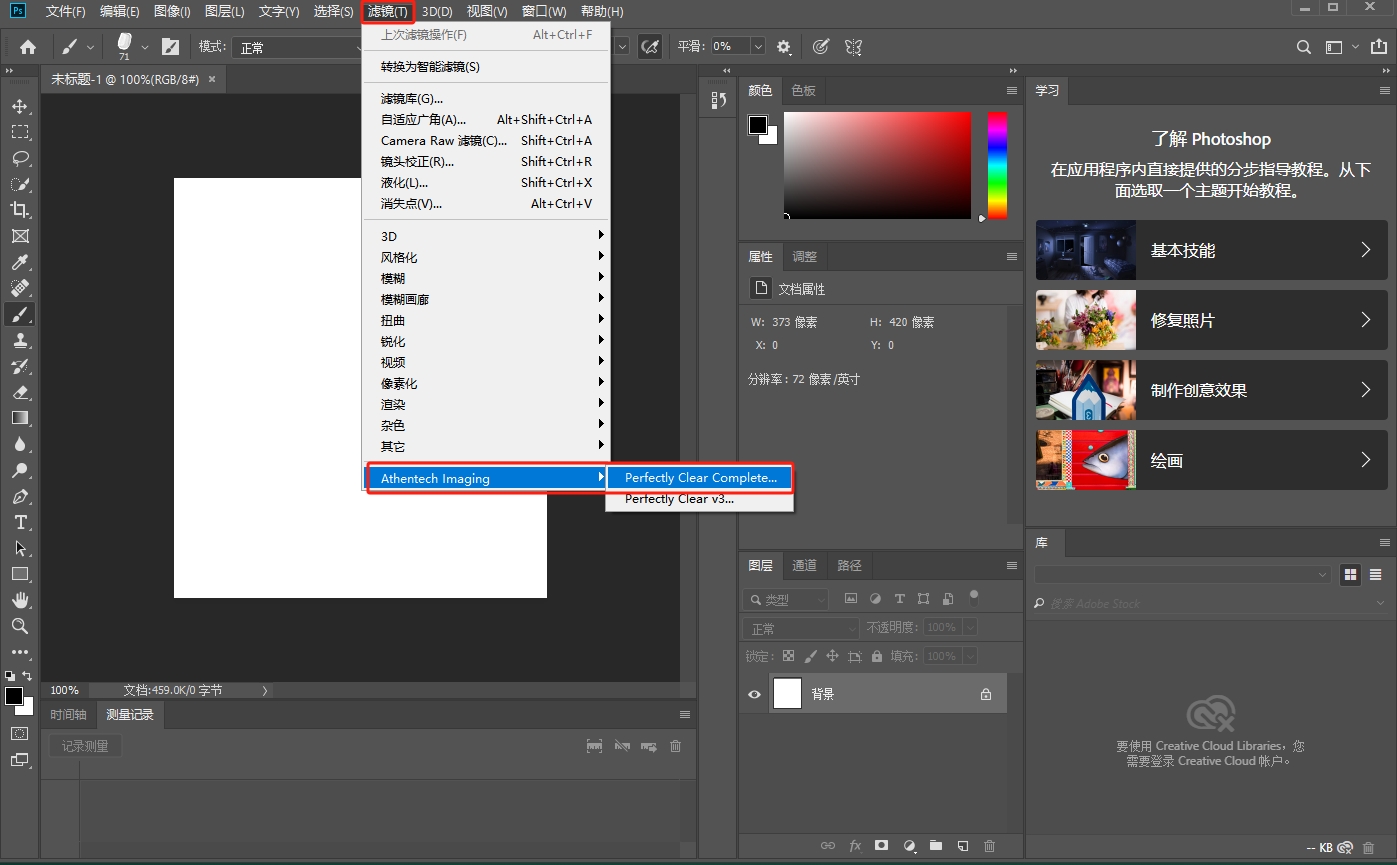
Task: Select the Hand tool
Action: (20, 600)
